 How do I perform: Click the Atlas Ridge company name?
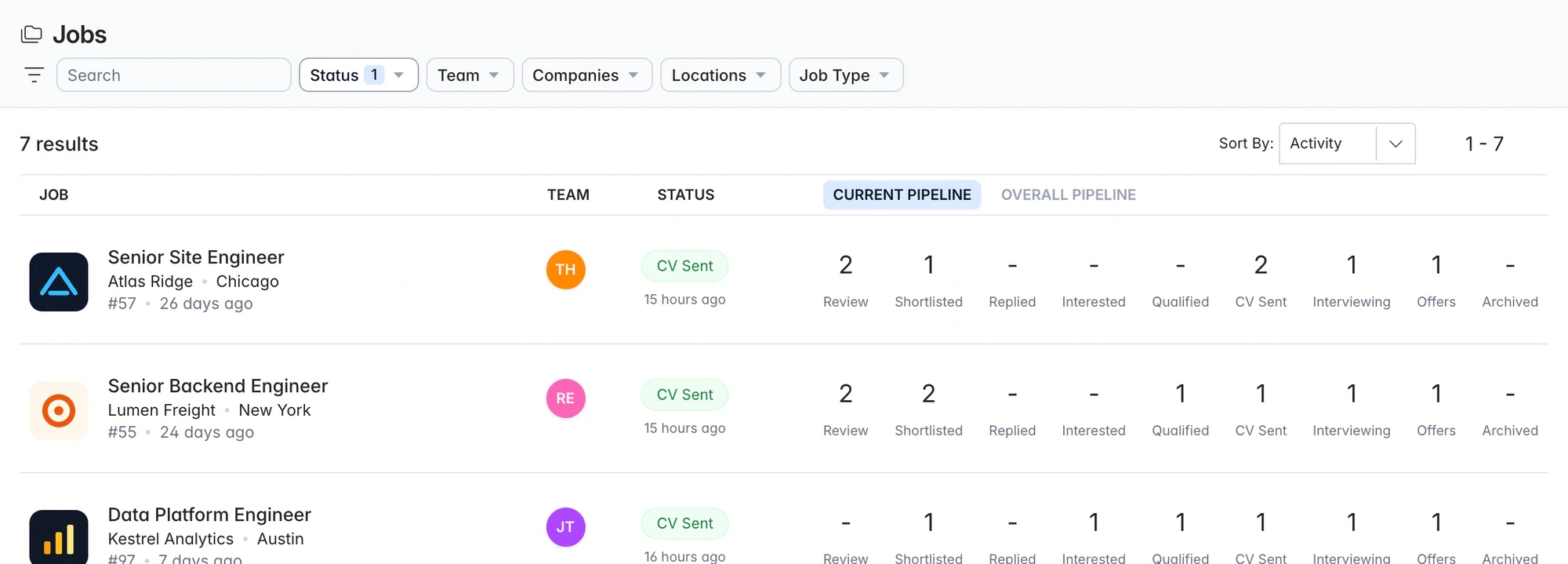(151, 281)
